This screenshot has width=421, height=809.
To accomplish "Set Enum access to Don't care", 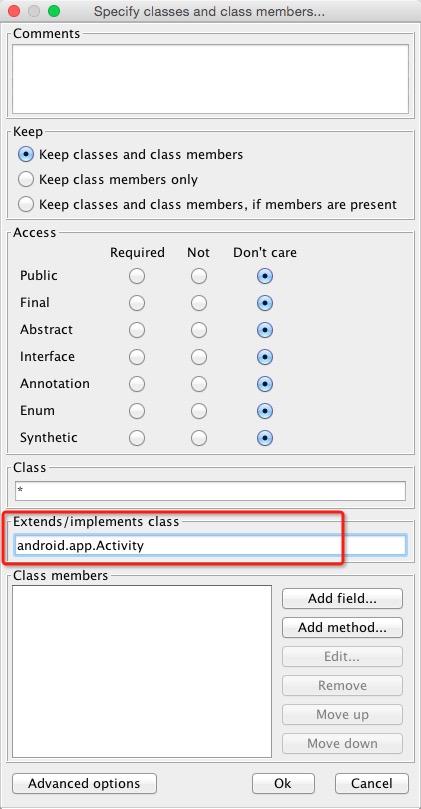I will click(x=265, y=411).
